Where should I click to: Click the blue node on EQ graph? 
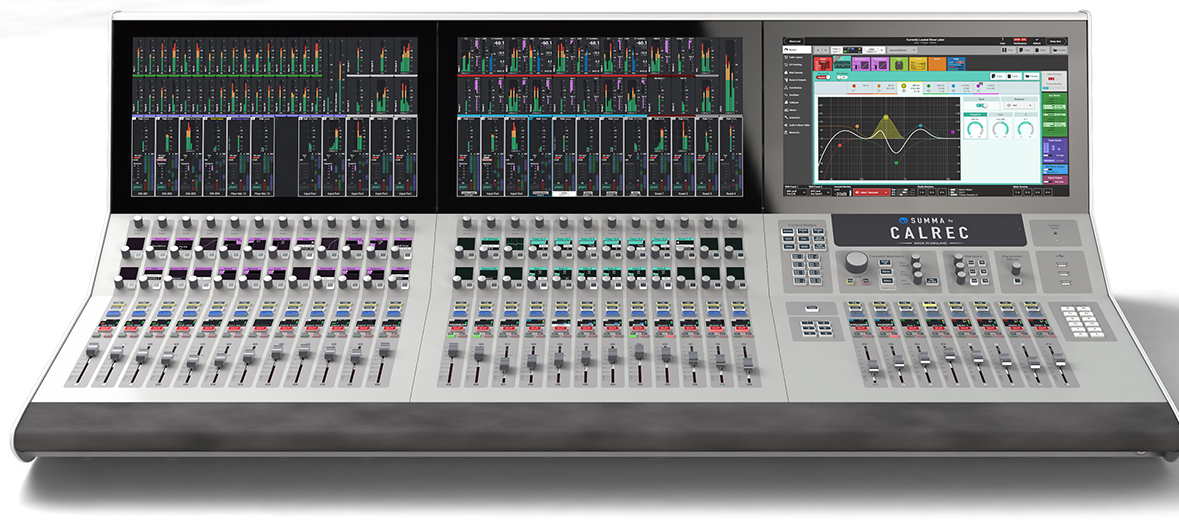coord(920,126)
